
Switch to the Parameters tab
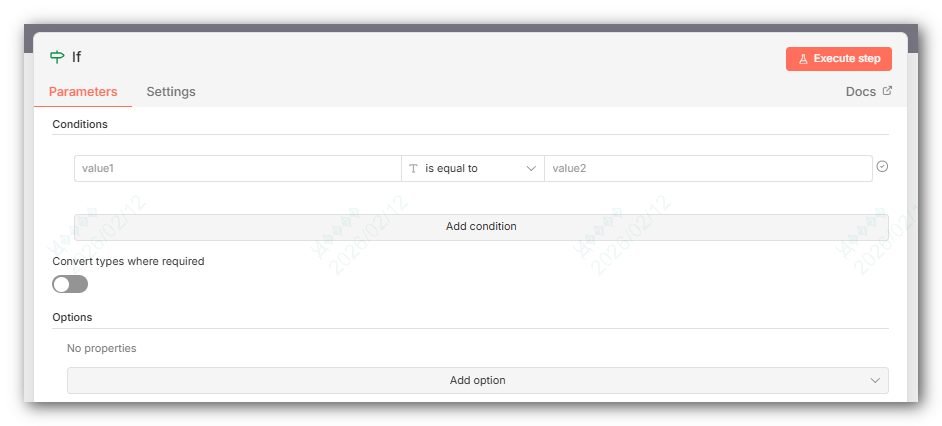83,91
